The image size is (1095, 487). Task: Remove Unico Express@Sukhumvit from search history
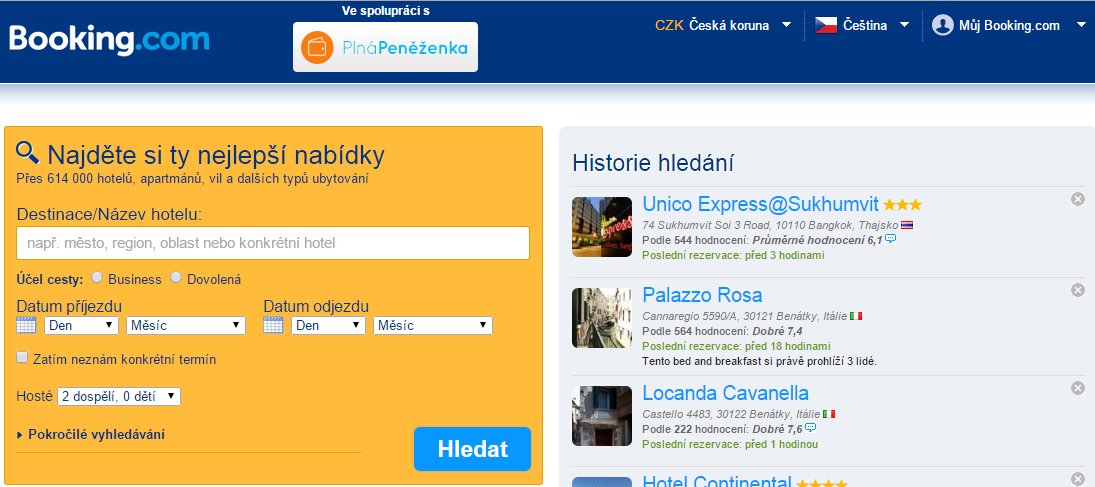coord(1078,199)
